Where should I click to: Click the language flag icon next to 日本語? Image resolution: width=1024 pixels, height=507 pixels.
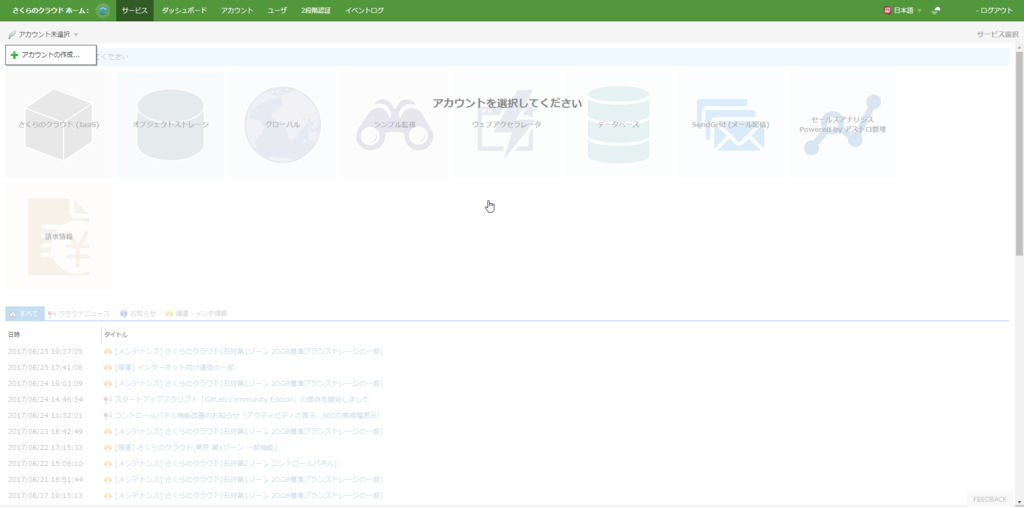(x=887, y=10)
